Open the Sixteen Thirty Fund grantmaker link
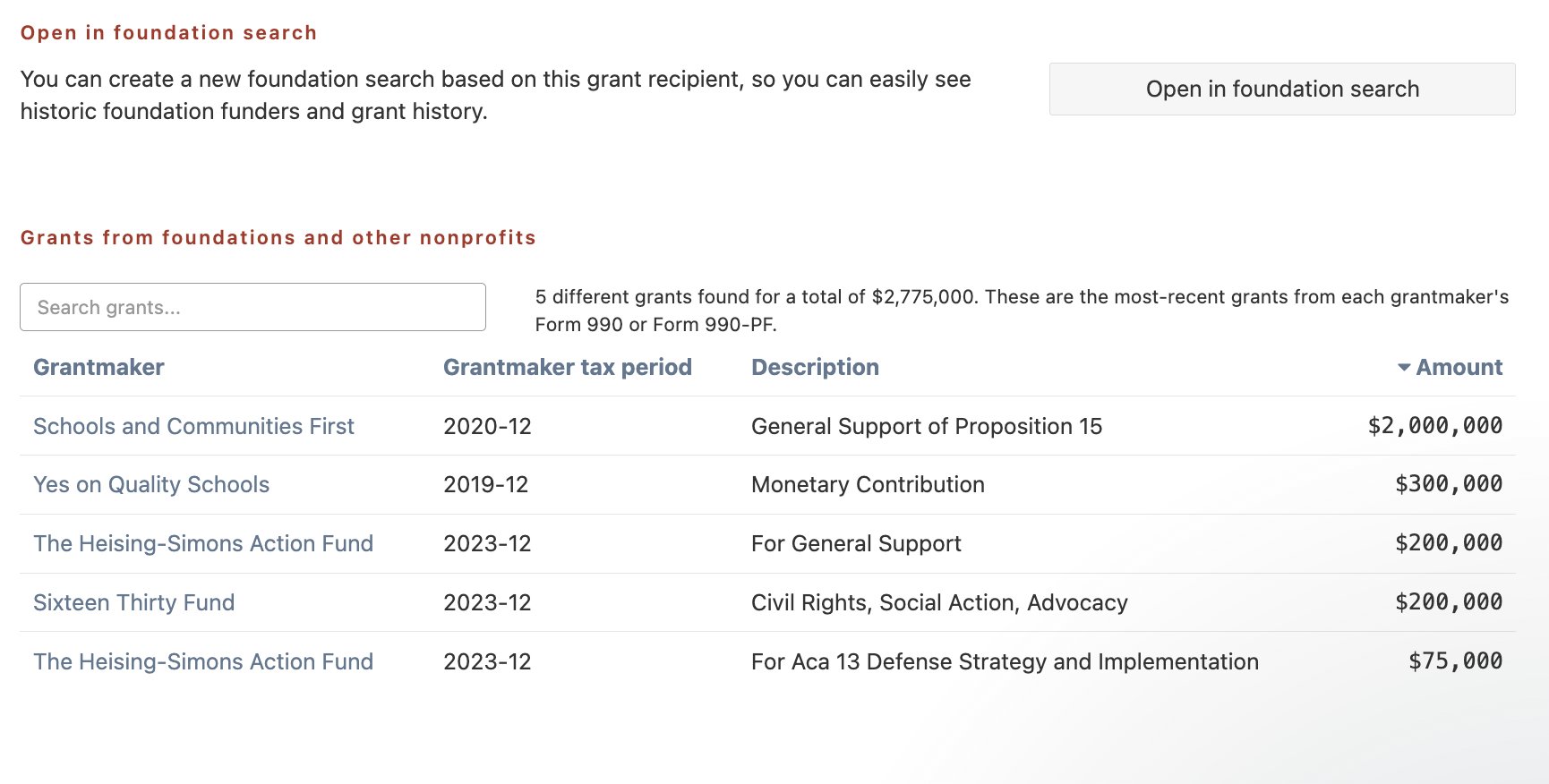1549x784 pixels. pyautogui.click(x=134, y=603)
